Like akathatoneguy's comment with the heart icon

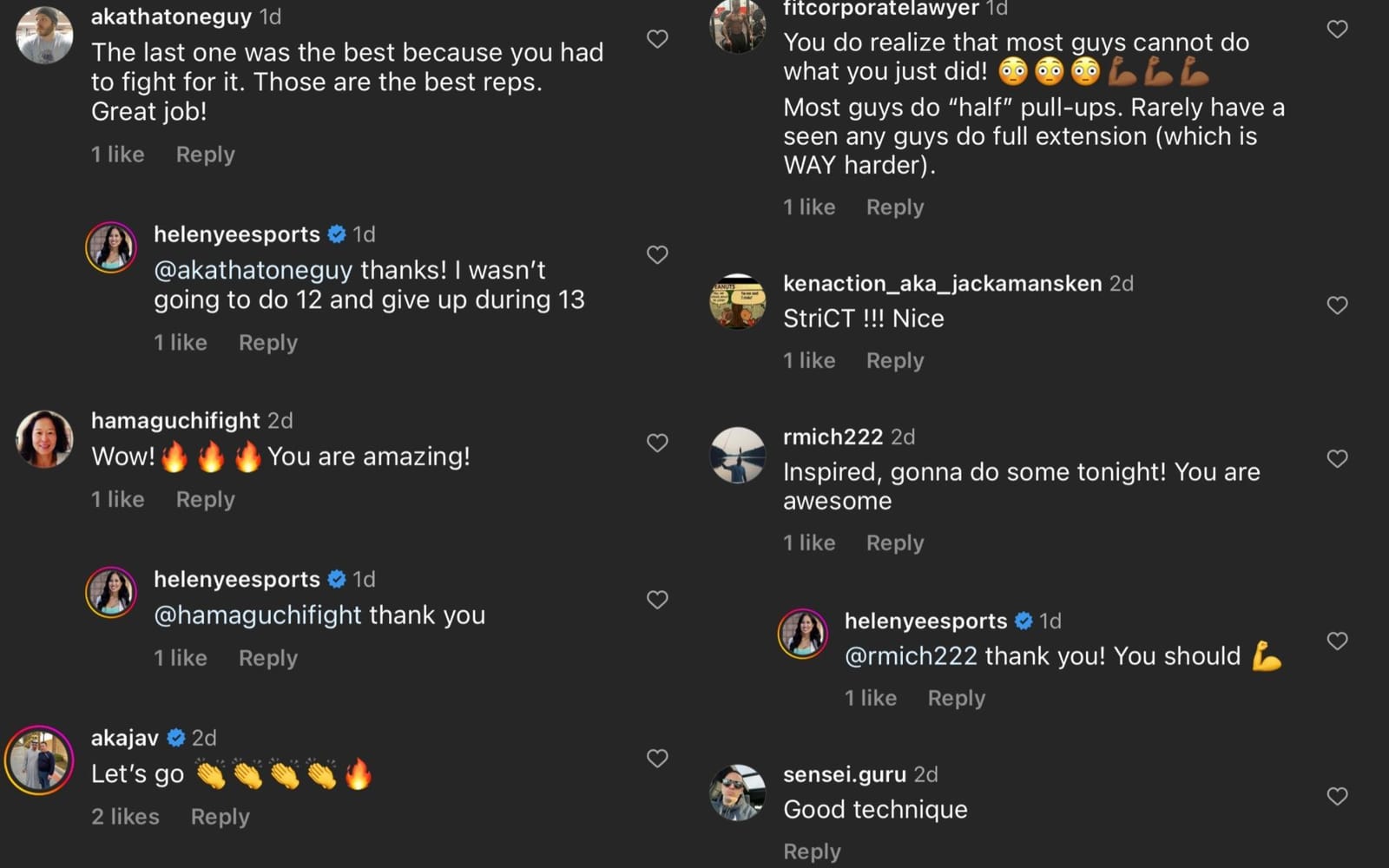click(657, 38)
